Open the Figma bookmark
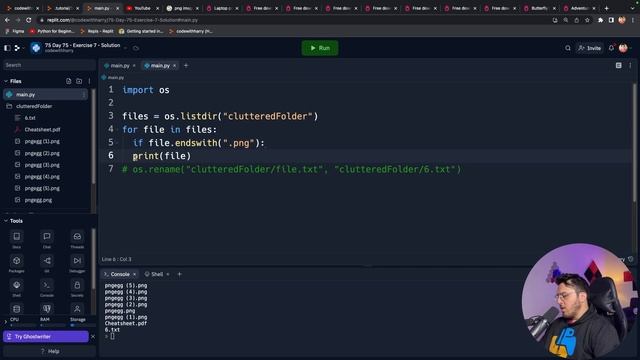640x360 pixels. point(15,31)
